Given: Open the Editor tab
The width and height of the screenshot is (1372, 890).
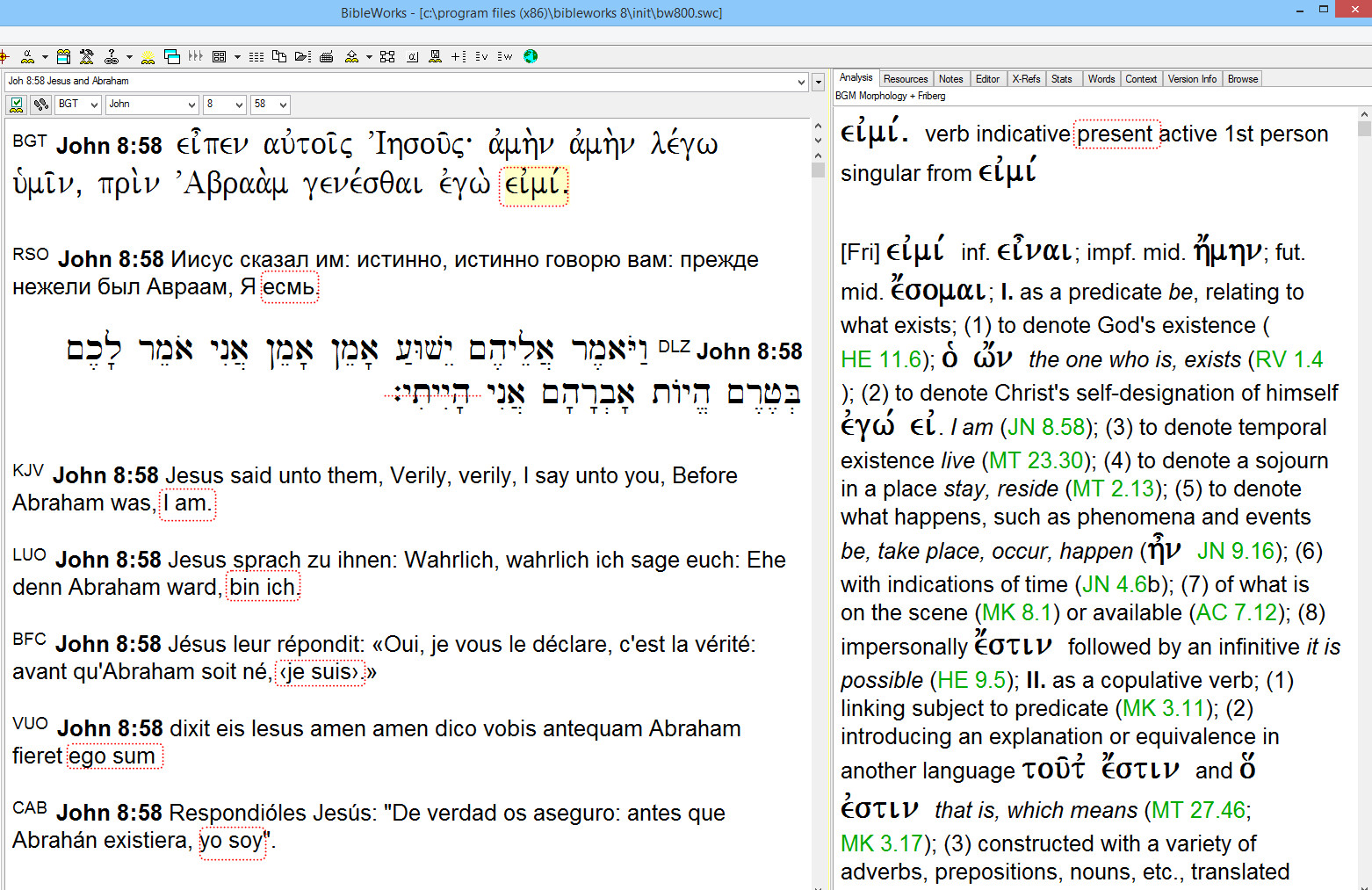Looking at the screenshot, I should coord(987,79).
